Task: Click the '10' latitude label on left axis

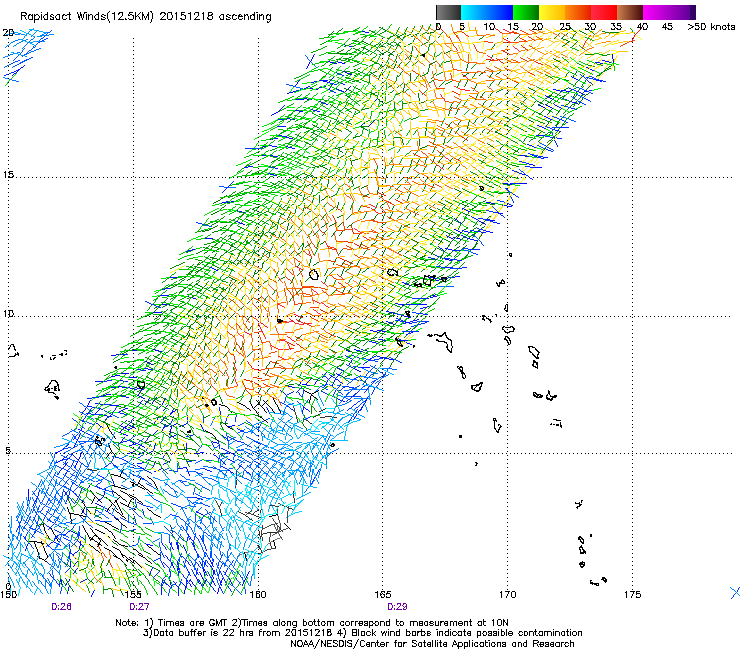Action: click(8, 314)
